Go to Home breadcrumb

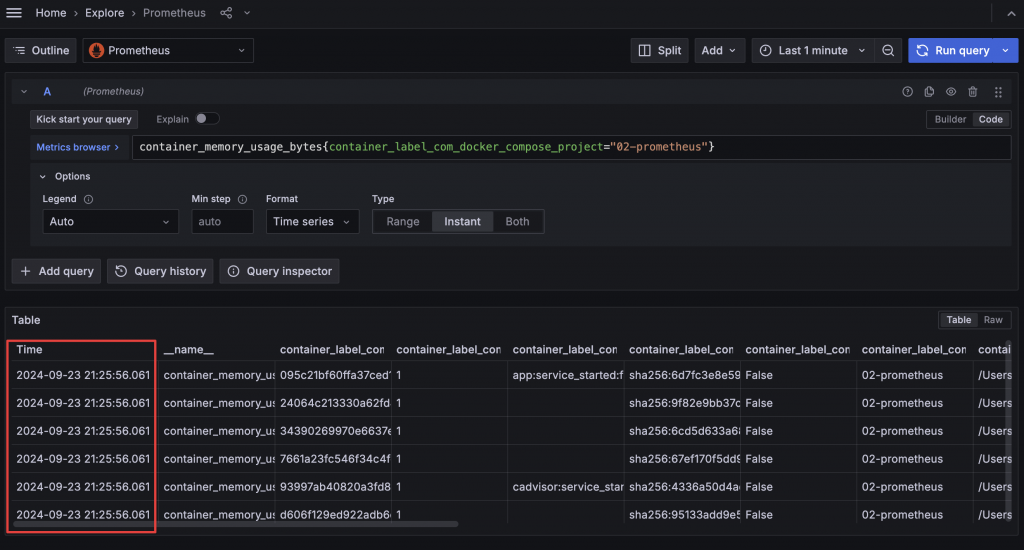[51, 13]
